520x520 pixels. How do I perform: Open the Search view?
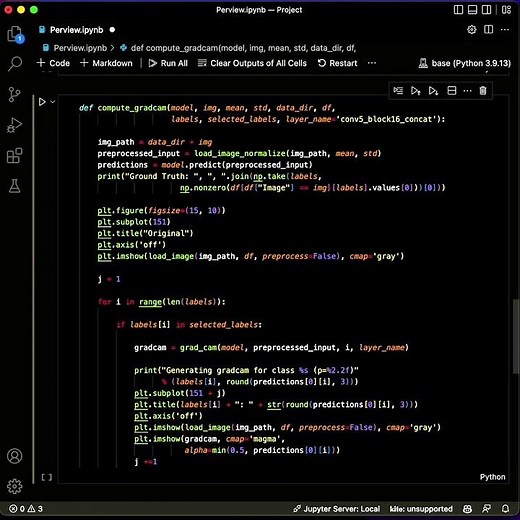(x=14, y=64)
